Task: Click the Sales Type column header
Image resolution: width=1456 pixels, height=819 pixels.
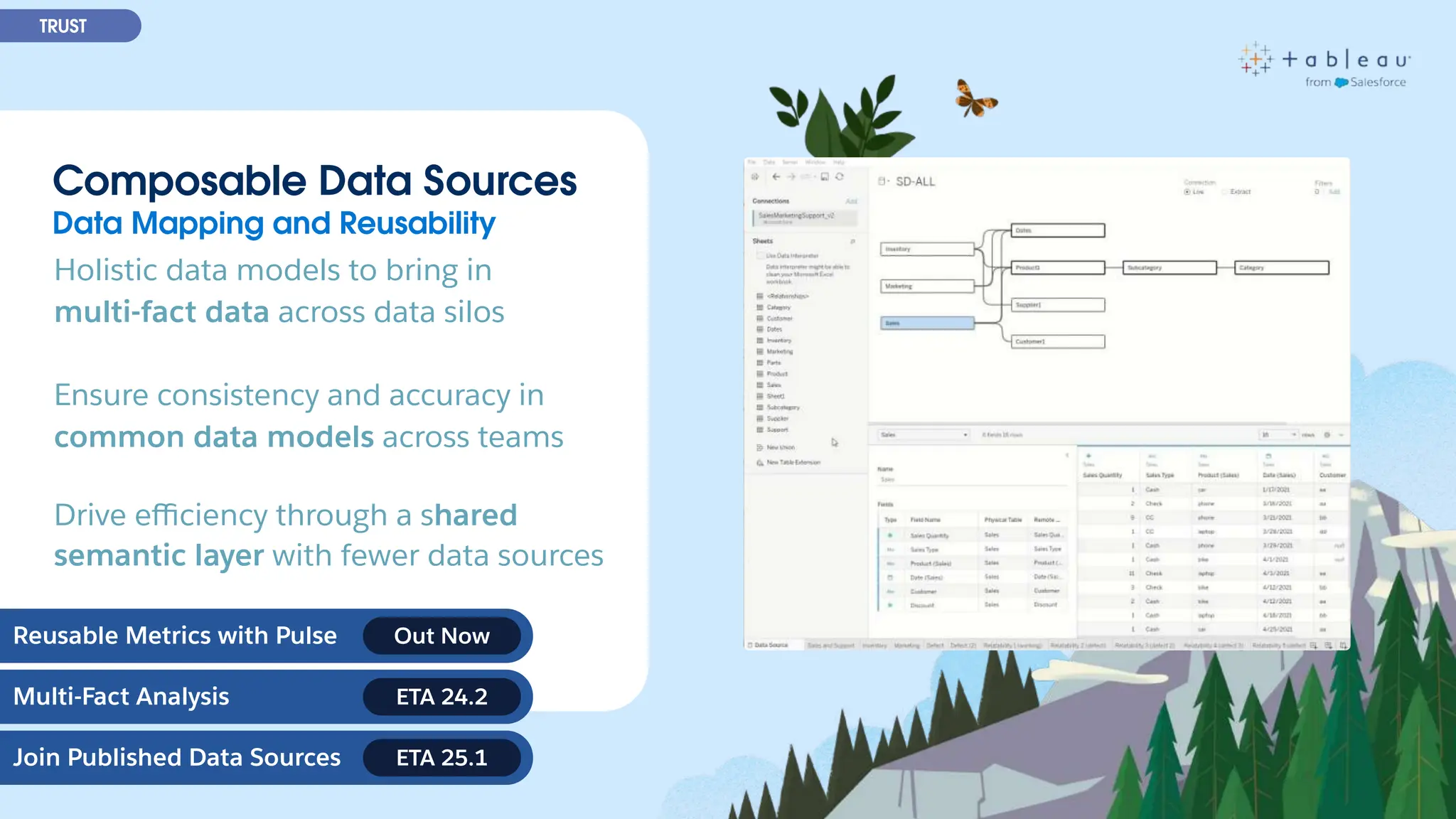Action: point(1160,475)
